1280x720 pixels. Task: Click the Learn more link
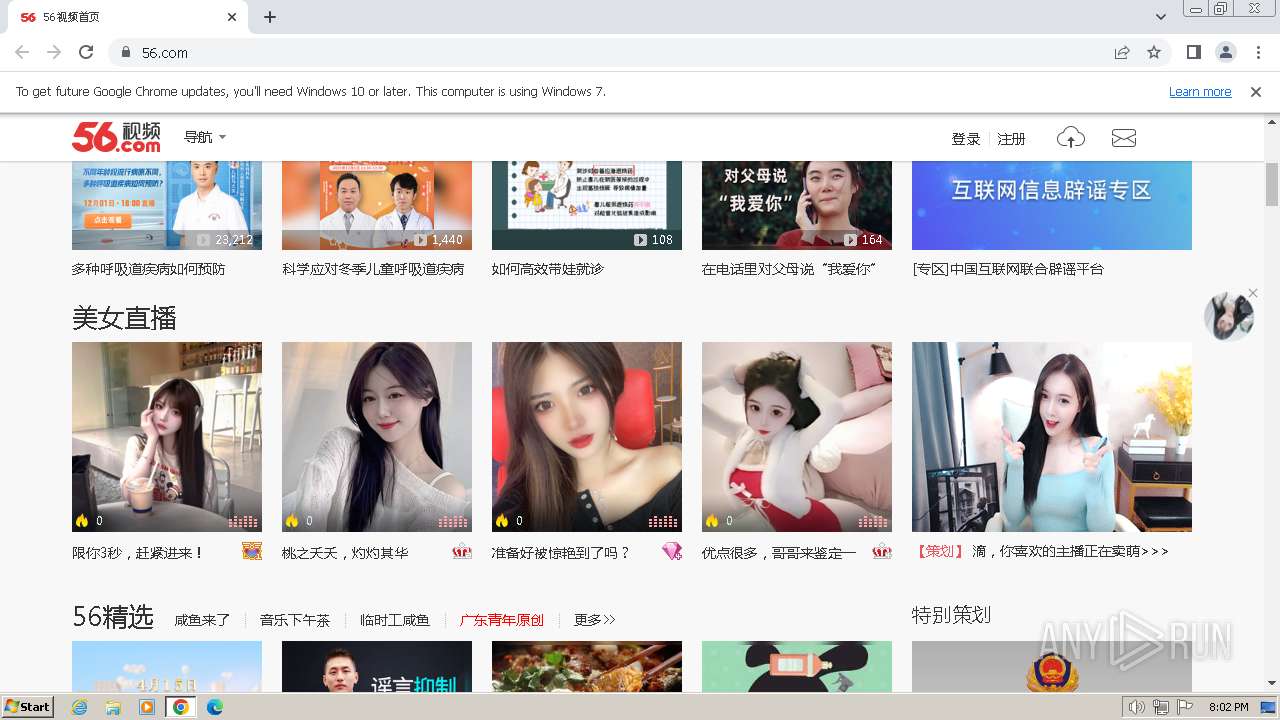pos(1200,91)
